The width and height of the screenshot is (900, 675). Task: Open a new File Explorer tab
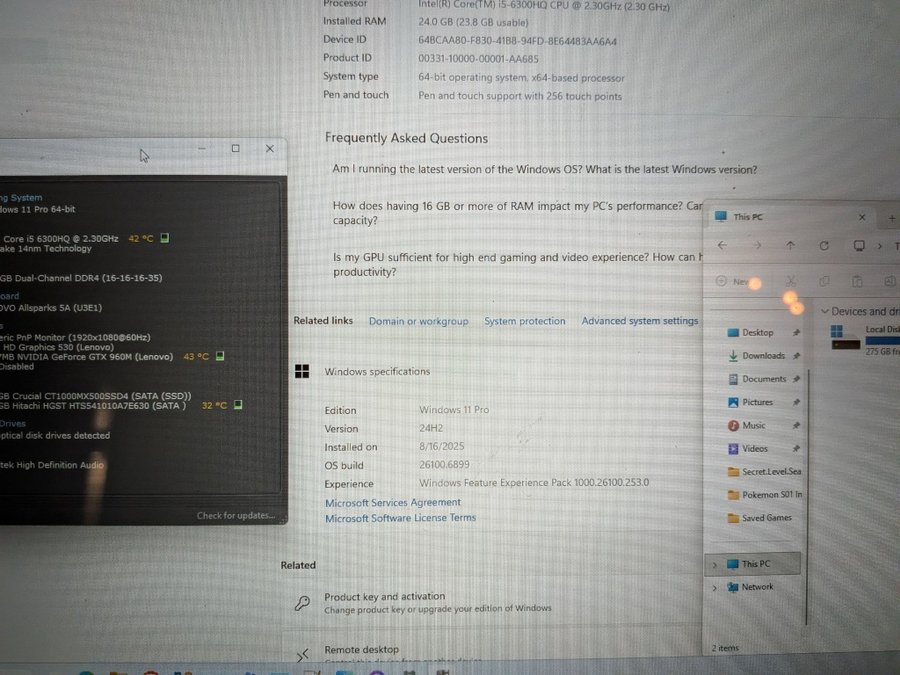(x=892, y=217)
